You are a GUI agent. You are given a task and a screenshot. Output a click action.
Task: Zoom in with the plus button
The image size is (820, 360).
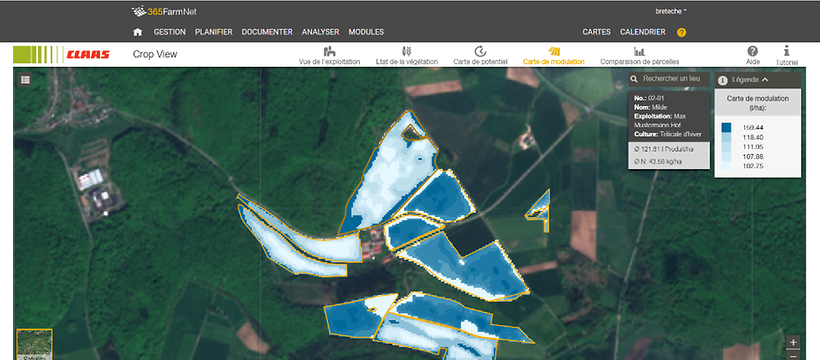pyautogui.click(x=793, y=342)
